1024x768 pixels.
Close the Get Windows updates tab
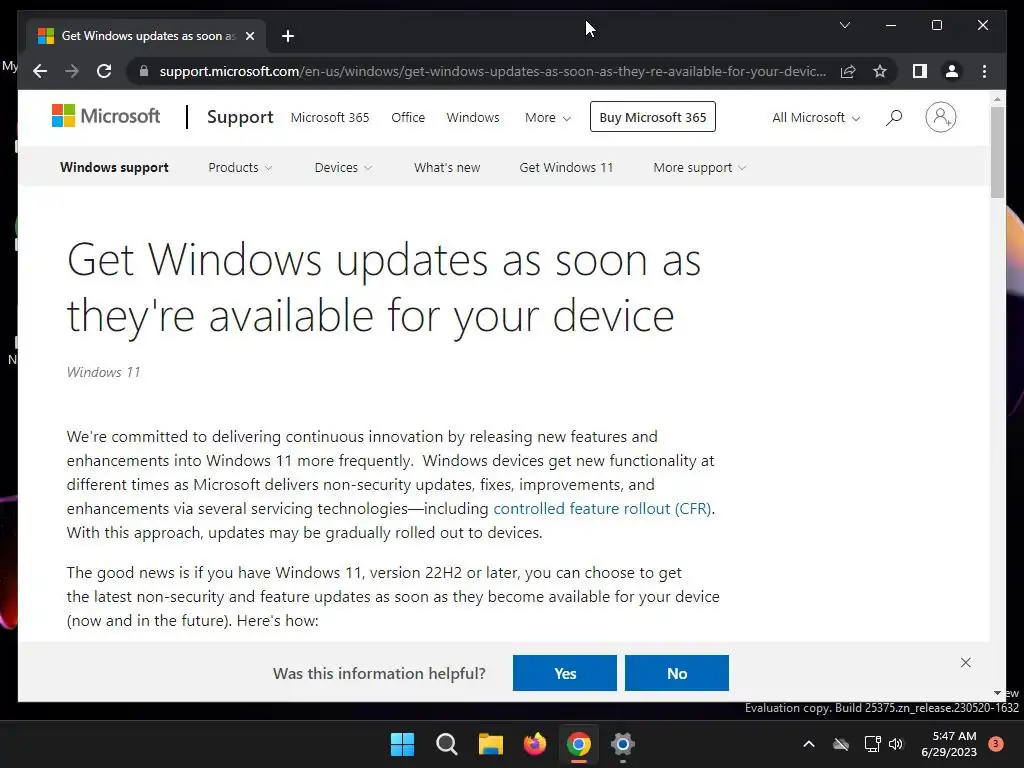click(x=249, y=36)
